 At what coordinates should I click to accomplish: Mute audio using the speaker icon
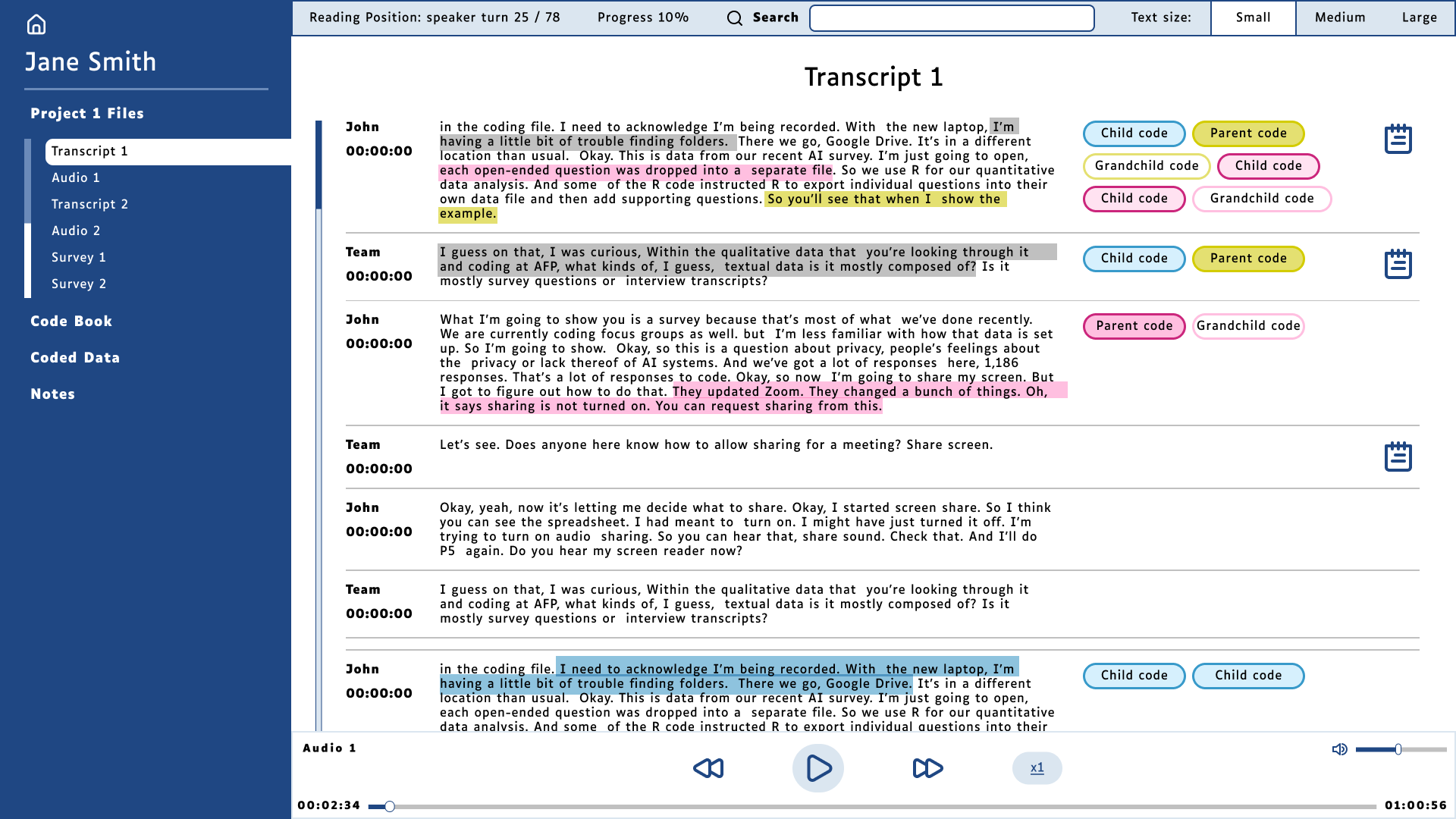tap(1340, 749)
